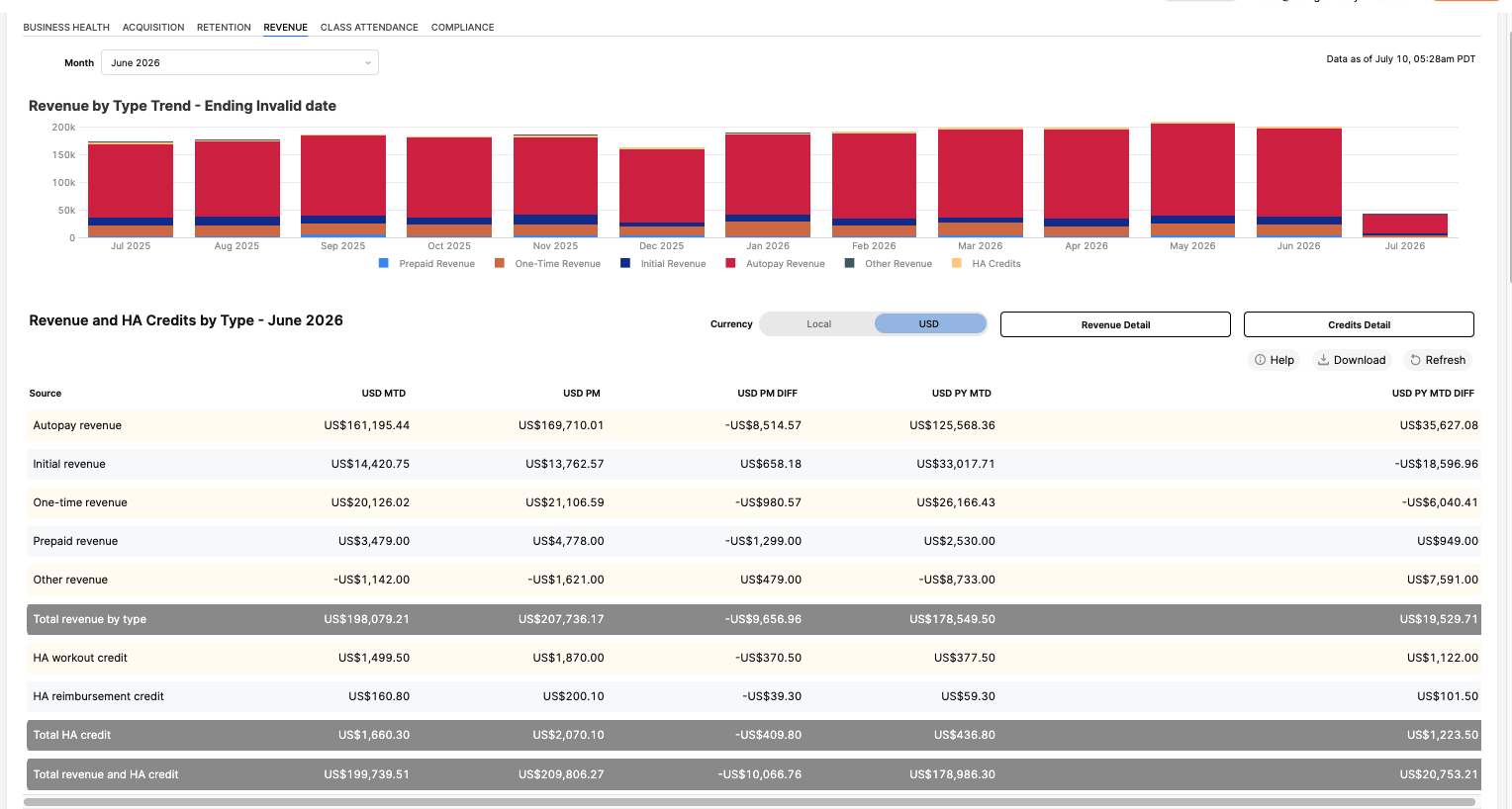Select the Revenue tab
The image size is (1512, 809).
[x=285, y=28]
